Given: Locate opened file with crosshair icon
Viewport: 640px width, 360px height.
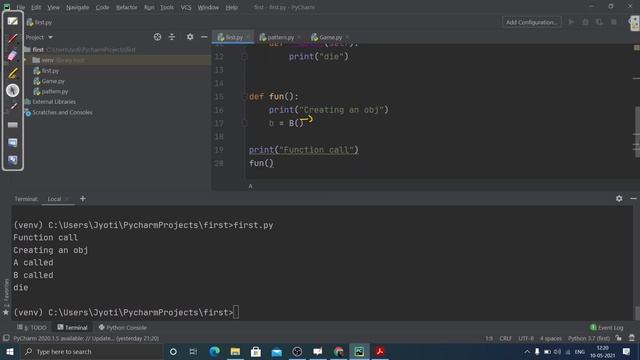Looking at the screenshot, I should click(157, 37).
